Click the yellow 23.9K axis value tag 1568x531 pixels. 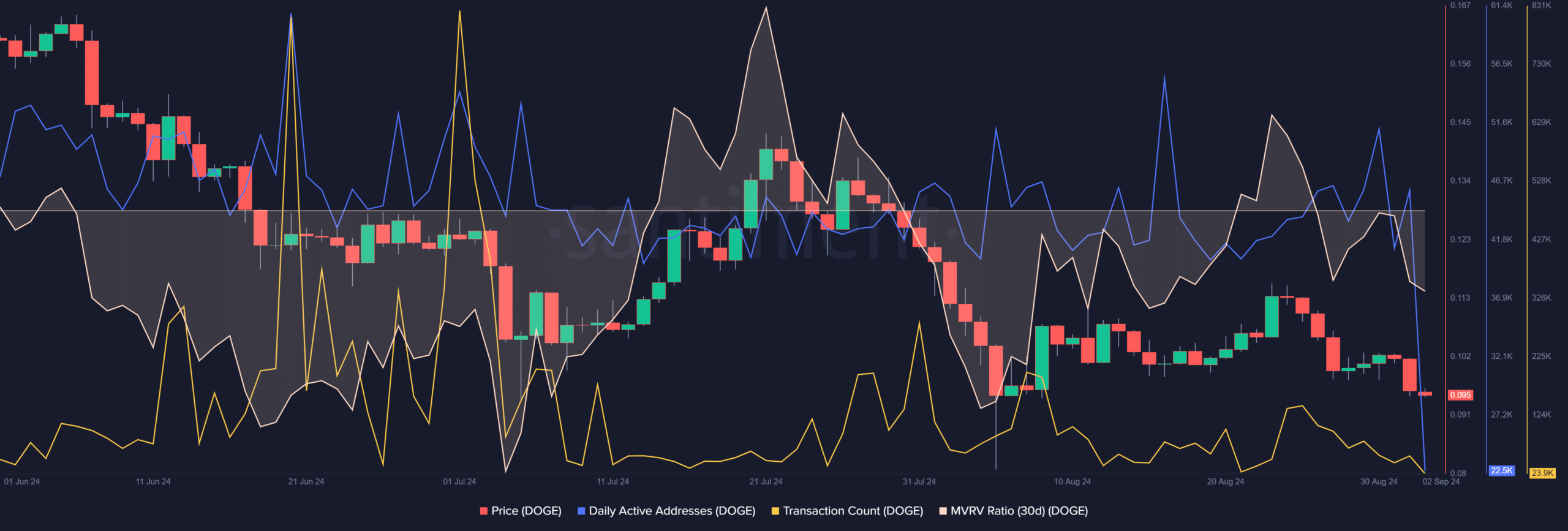click(x=1542, y=473)
